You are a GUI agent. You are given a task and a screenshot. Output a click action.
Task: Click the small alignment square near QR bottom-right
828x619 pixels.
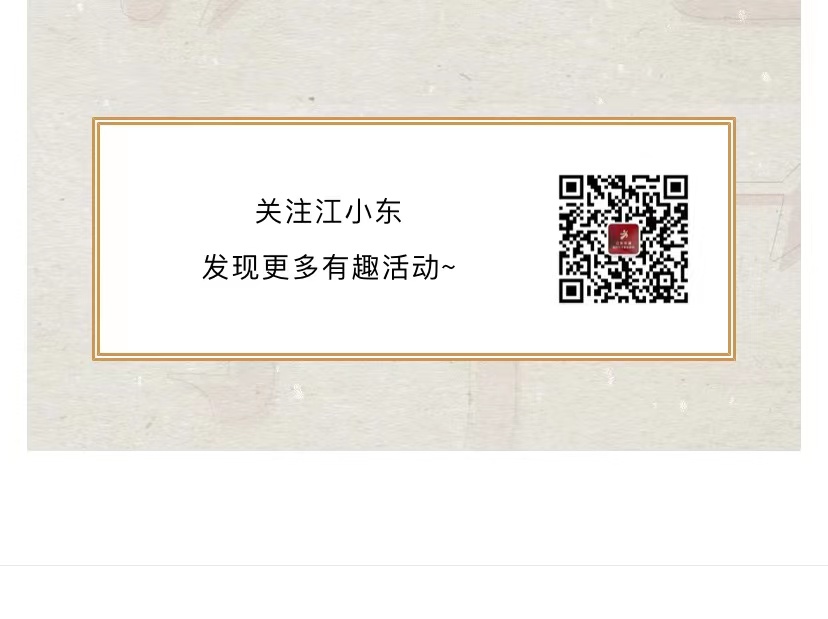point(664,279)
